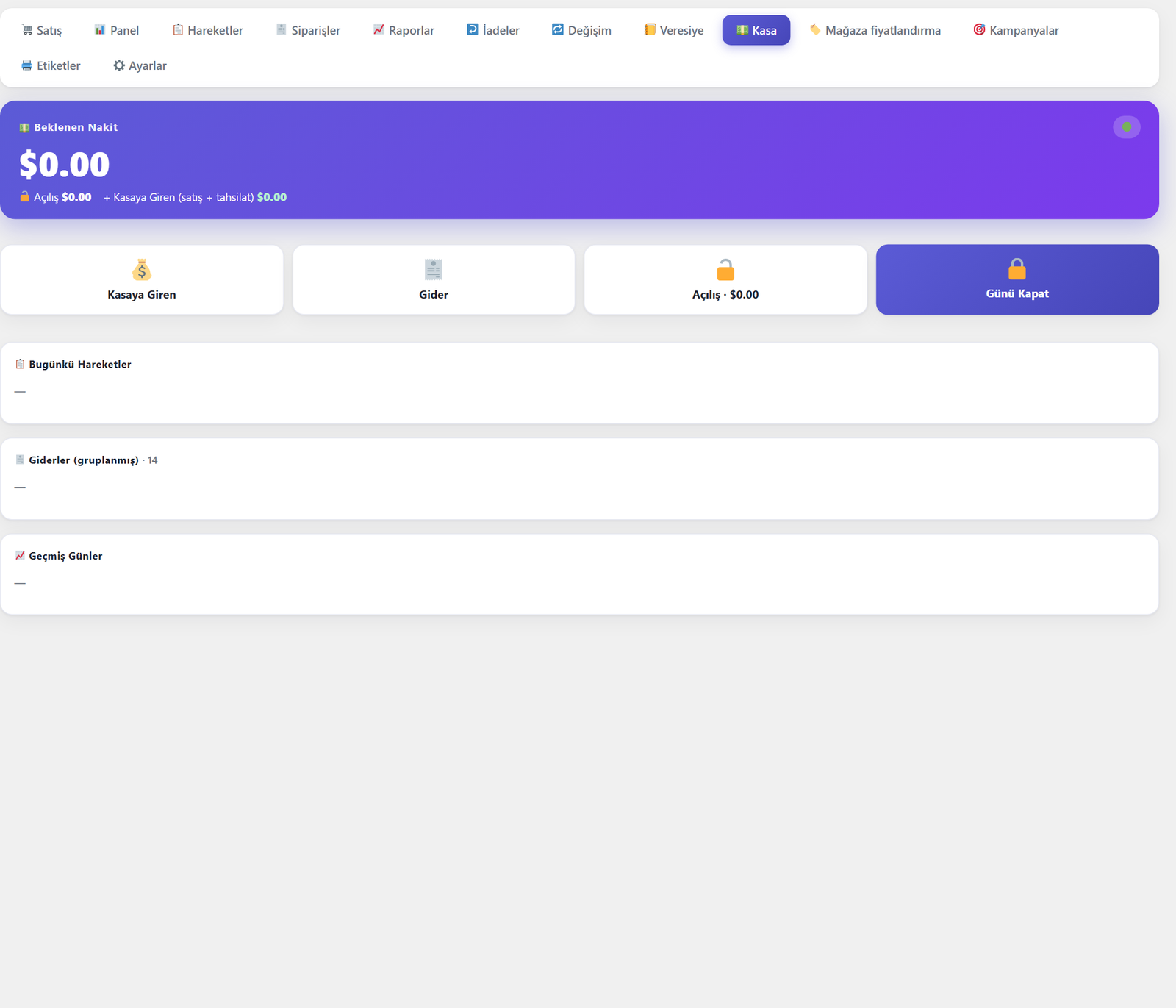Open the Mağaza fiyatlandırma tab
The image size is (1176, 1008).
tap(875, 30)
